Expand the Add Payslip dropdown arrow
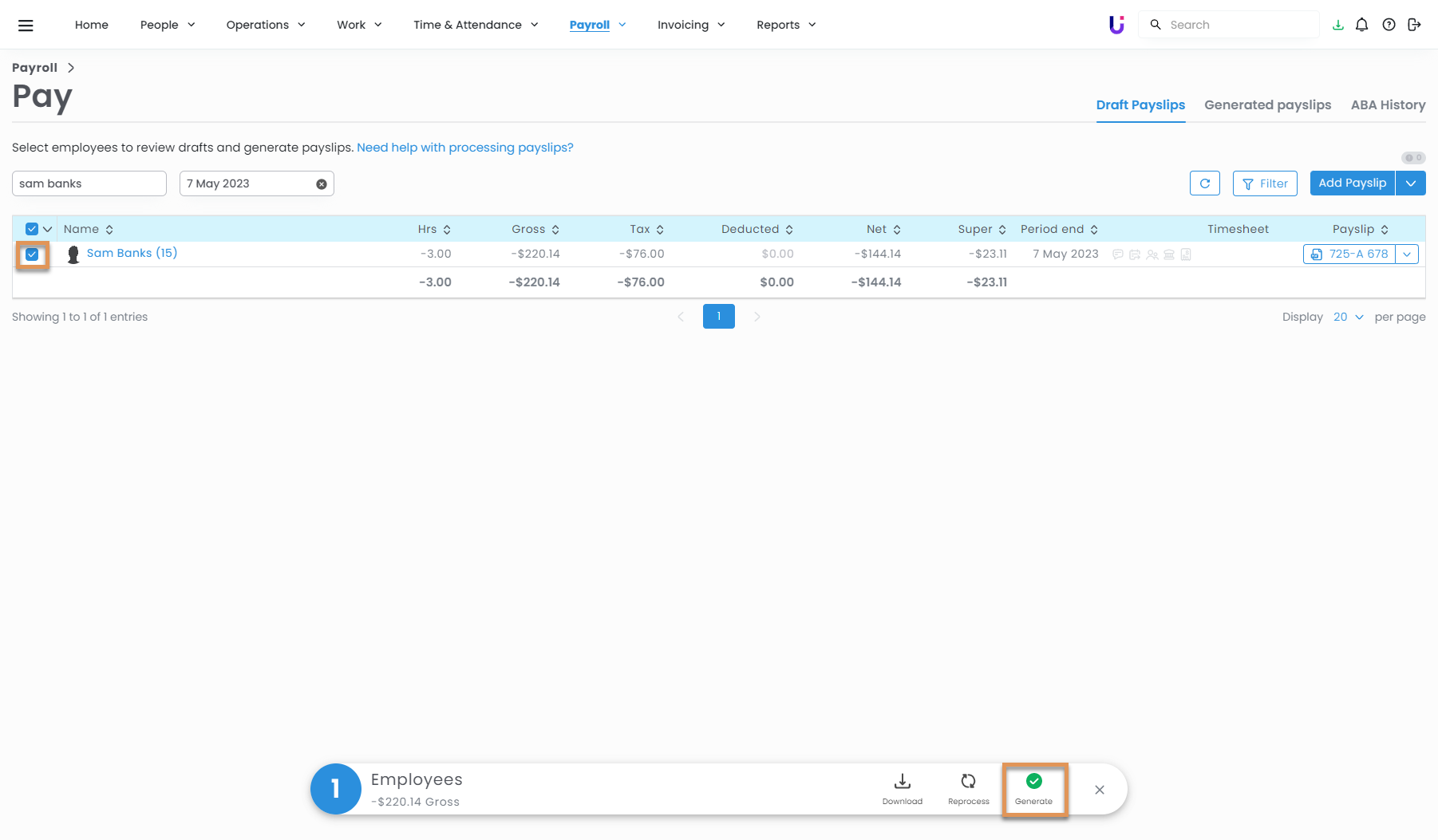1438x840 pixels. coord(1410,183)
